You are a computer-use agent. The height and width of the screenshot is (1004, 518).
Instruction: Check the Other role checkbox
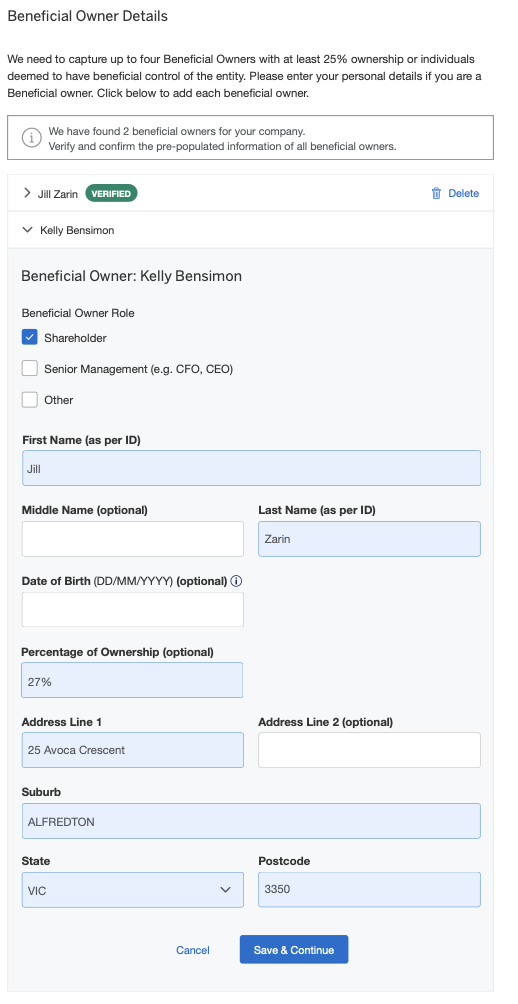29,400
